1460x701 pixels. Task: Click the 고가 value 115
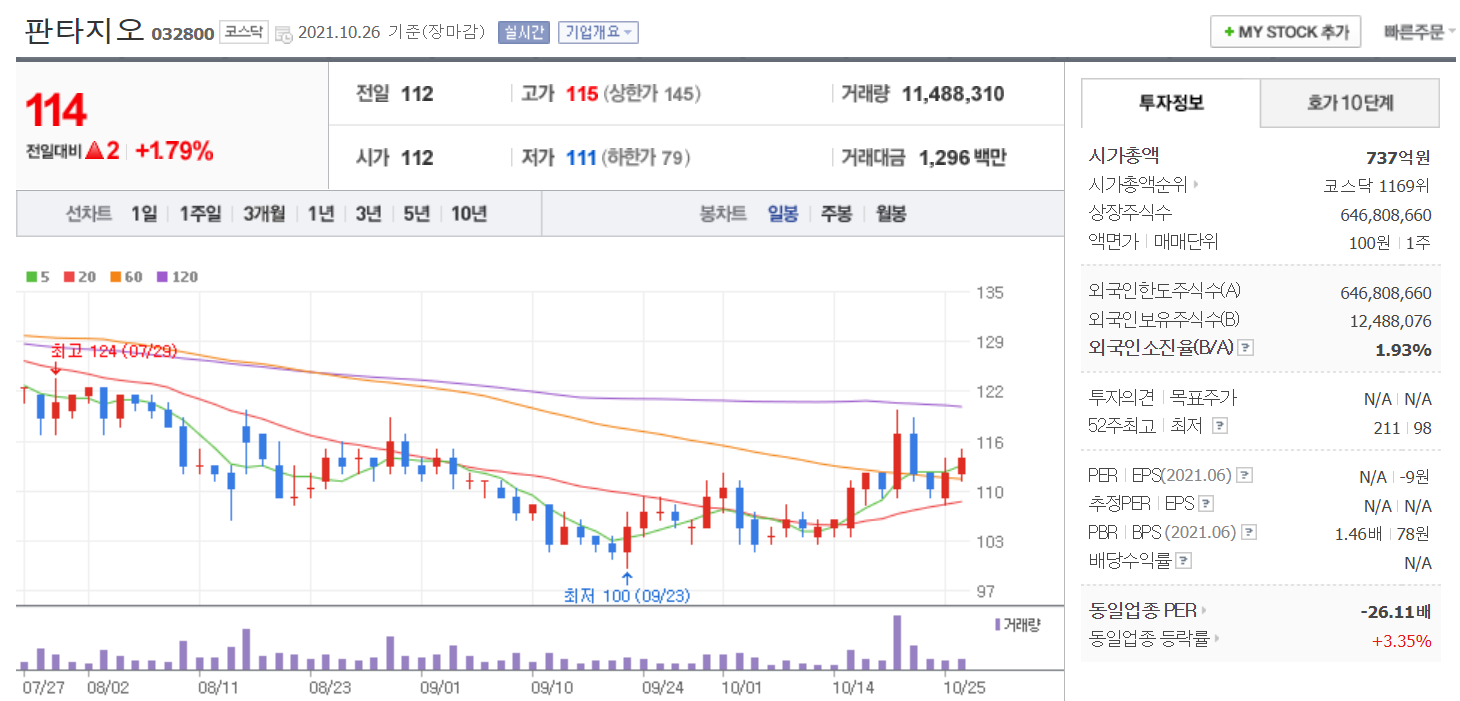point(581,94)
